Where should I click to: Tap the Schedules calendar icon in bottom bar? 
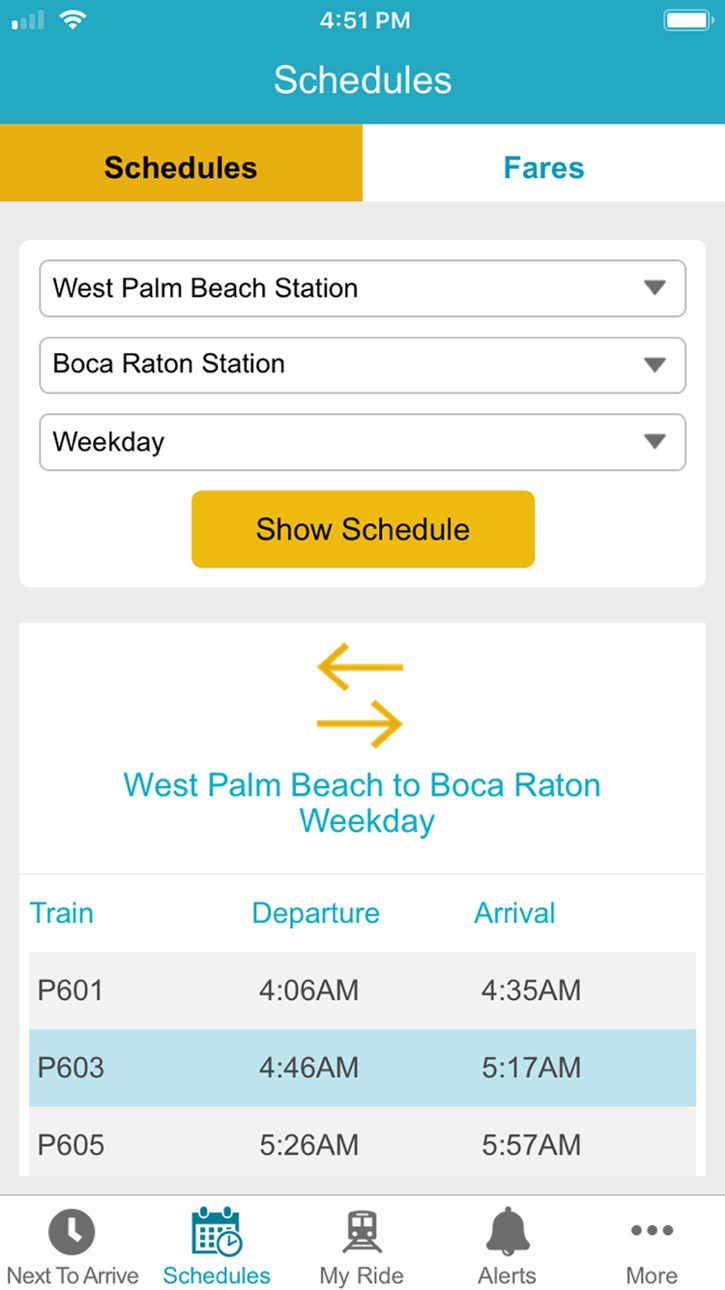coord(216,1231)
